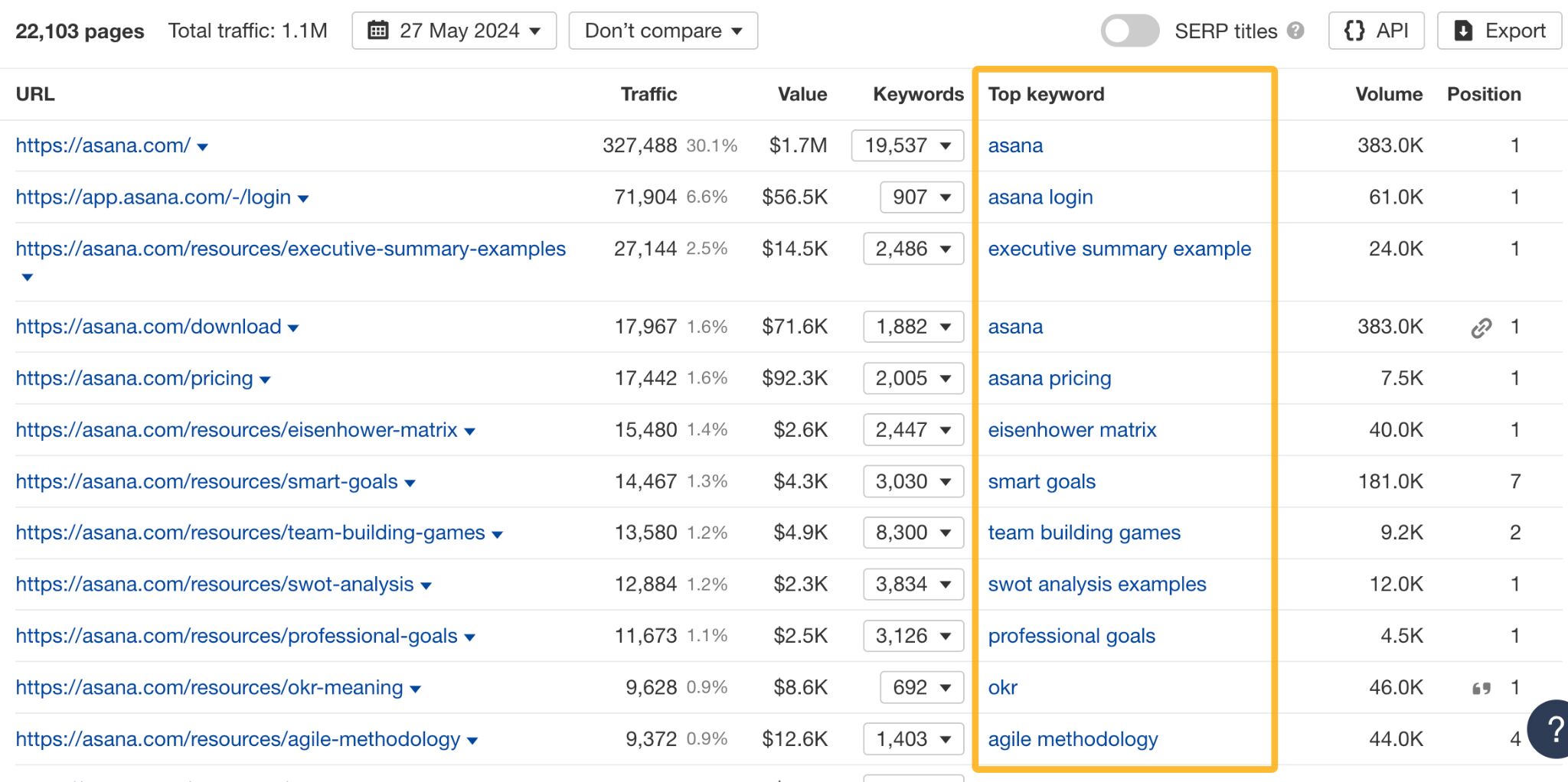Image resolution: width=1568 pixels, height=782 pixels.
Task: Click the download icon in Export button
Action: click(1464, 31)
